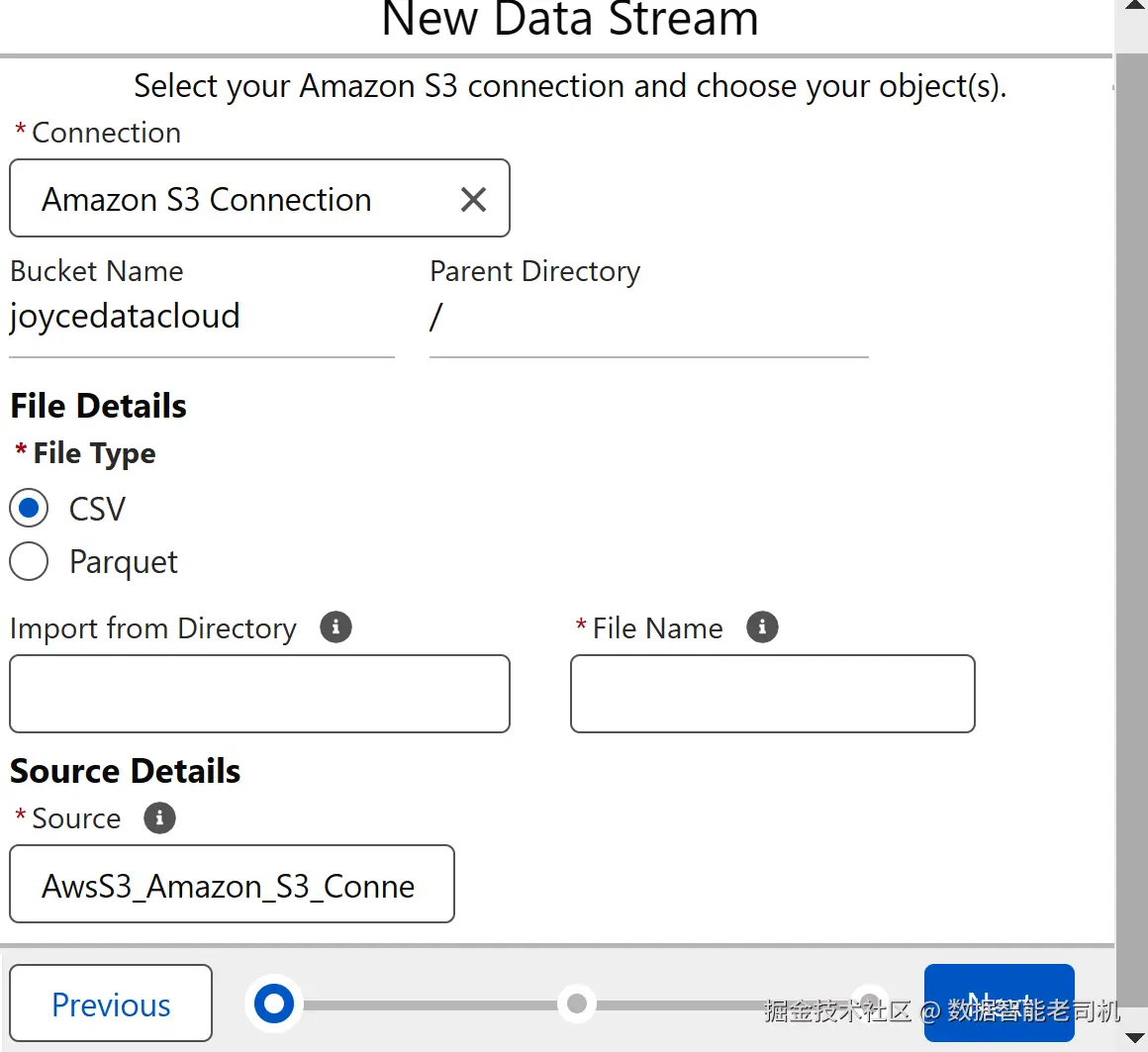Show Source info tooltip
Viewport: 1148px width, 1052px height.
(x=159, y=817)
